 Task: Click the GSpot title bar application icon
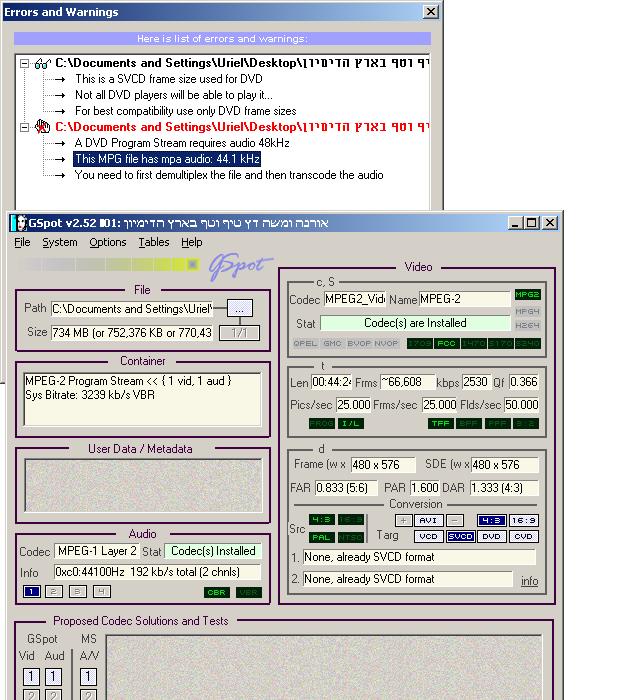point(19,223)
